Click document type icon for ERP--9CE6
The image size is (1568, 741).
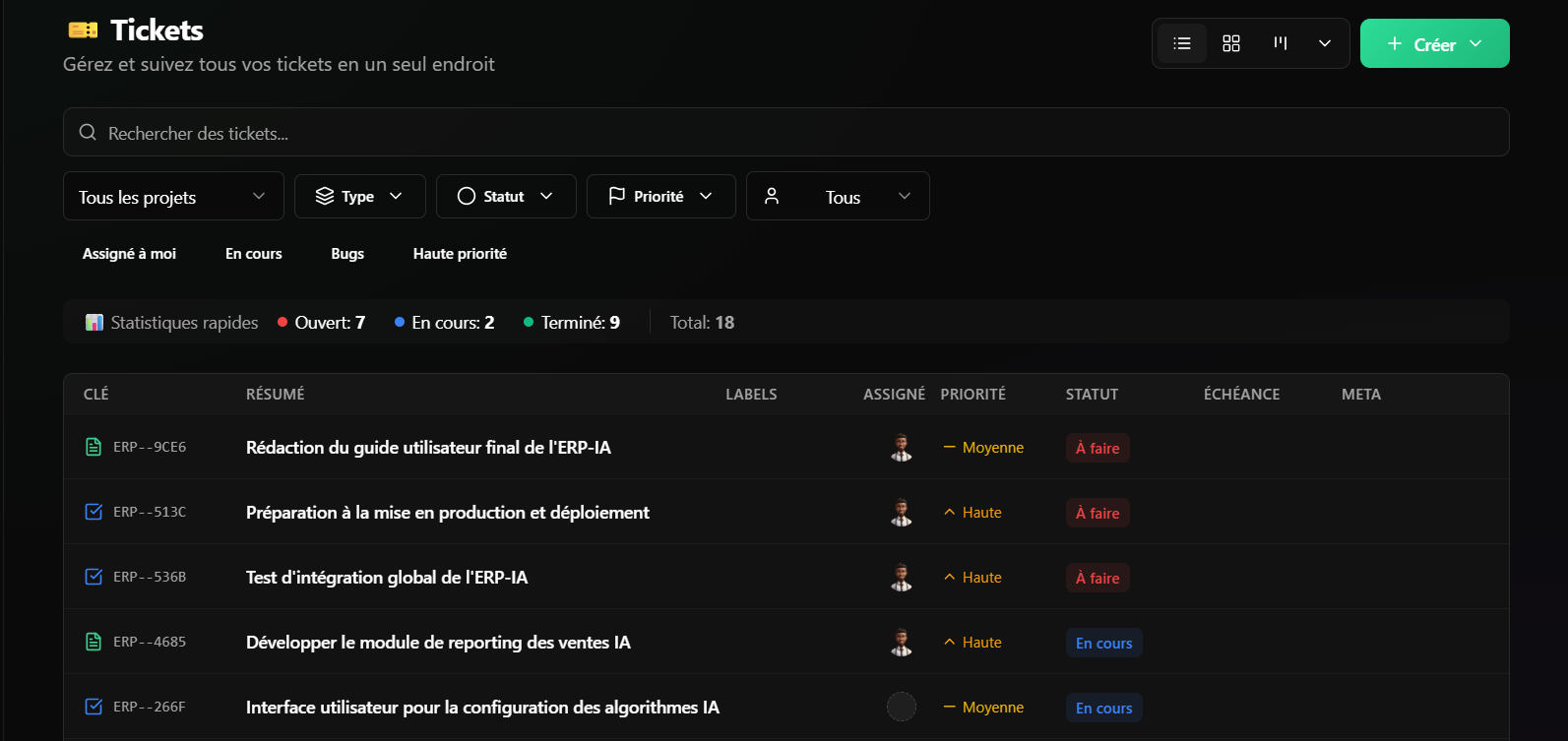94,447
